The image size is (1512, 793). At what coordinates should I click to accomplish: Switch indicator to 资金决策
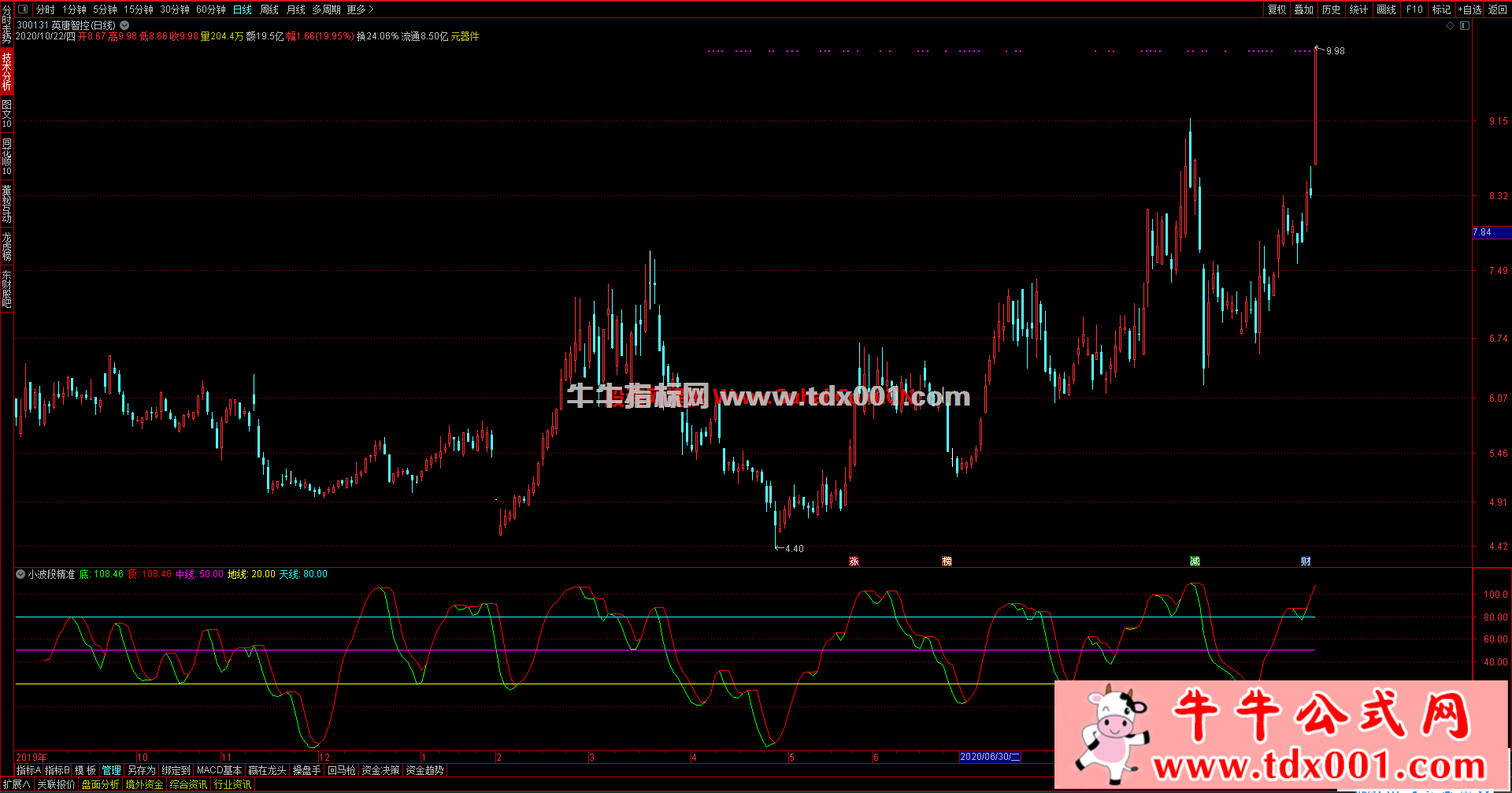click(x=380, y=770)
